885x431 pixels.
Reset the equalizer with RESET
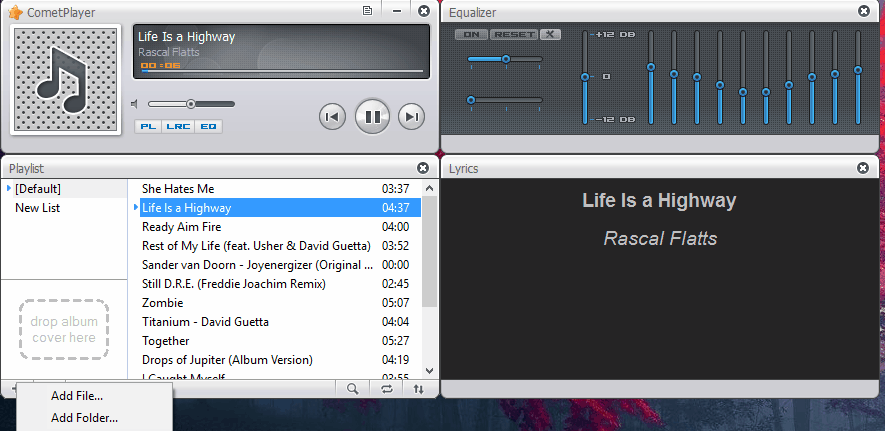pyautogui.click(x=514, y=34)
